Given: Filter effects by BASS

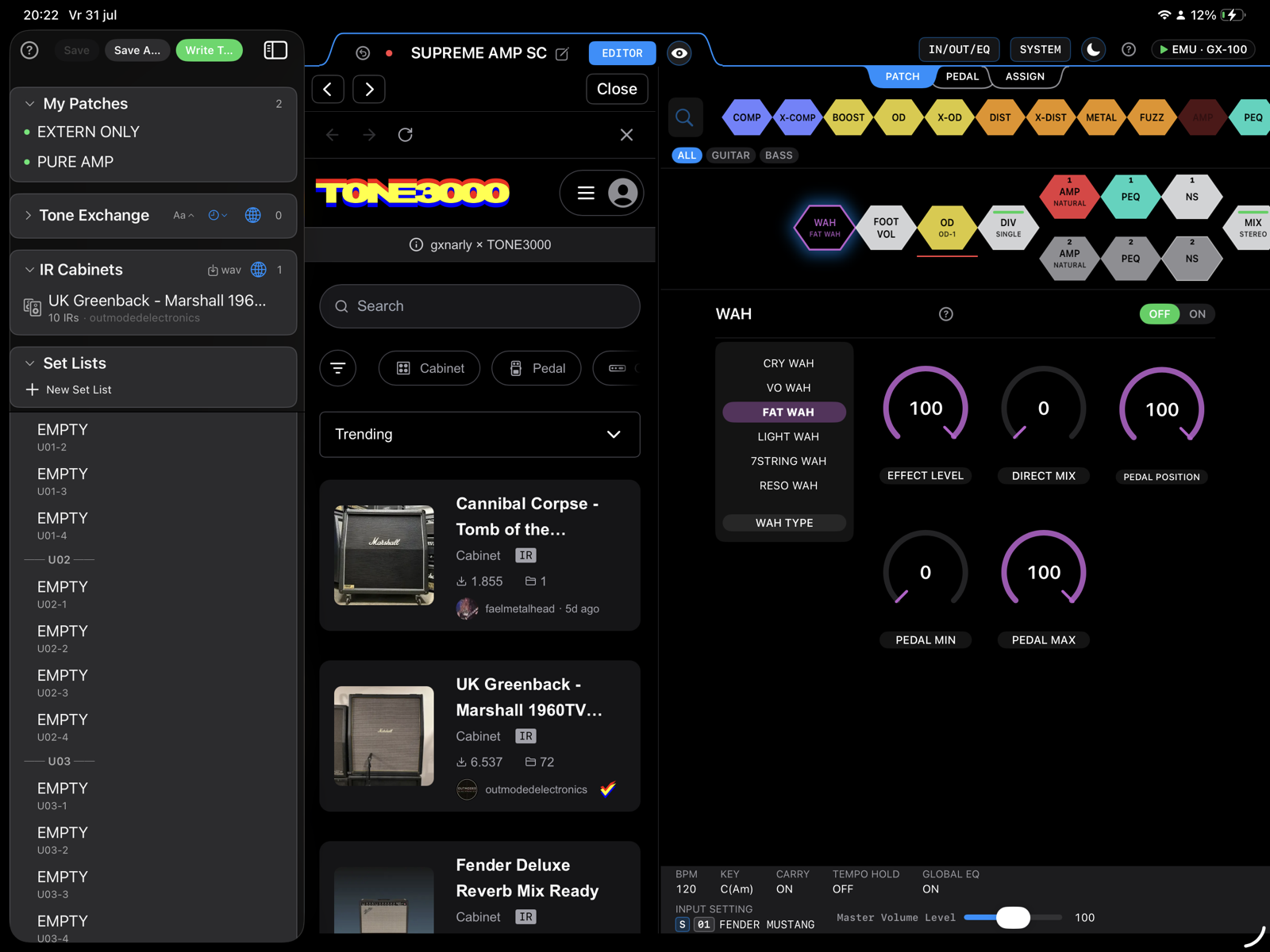Looking at the screenshot, I should [779, 155].
